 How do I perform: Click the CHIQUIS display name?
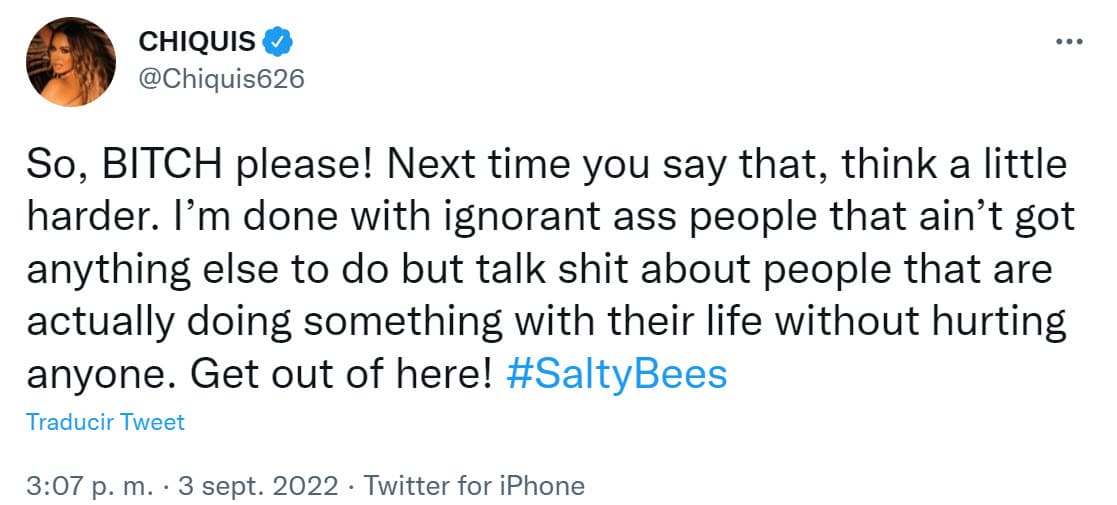197,43
